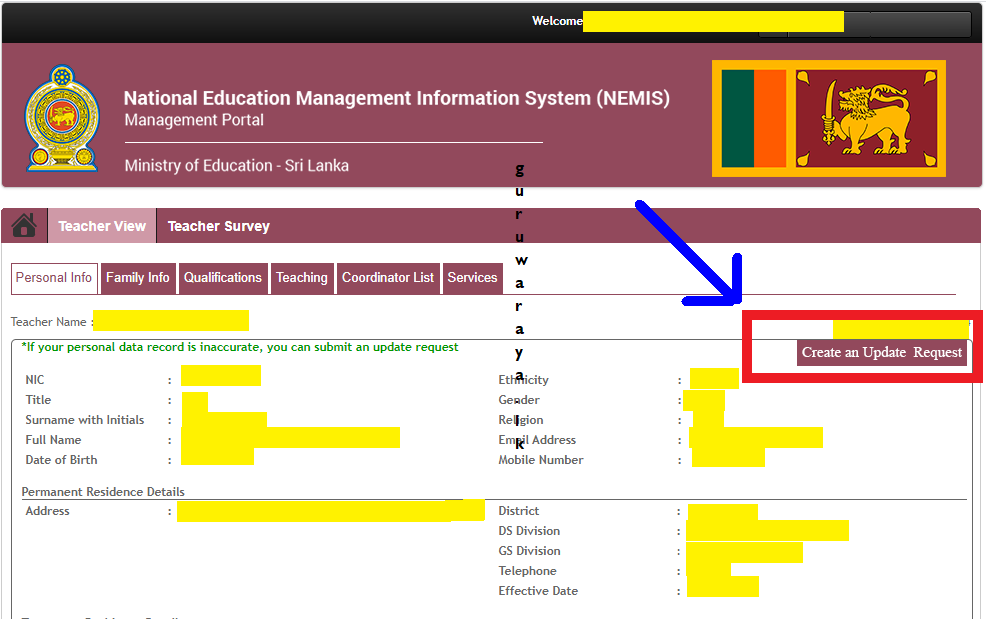Switch to the Teacher View tab

(x=101, y=225)
